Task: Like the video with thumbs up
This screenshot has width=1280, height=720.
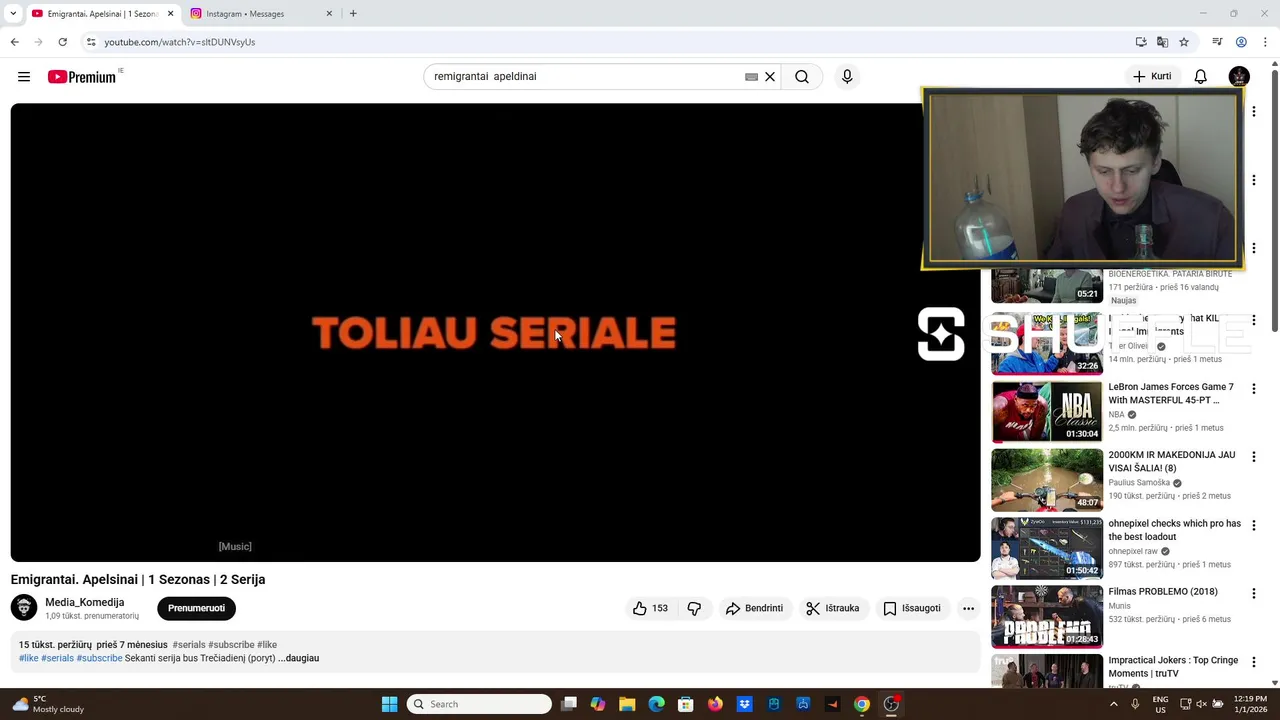Action: [x=650, y=608]
